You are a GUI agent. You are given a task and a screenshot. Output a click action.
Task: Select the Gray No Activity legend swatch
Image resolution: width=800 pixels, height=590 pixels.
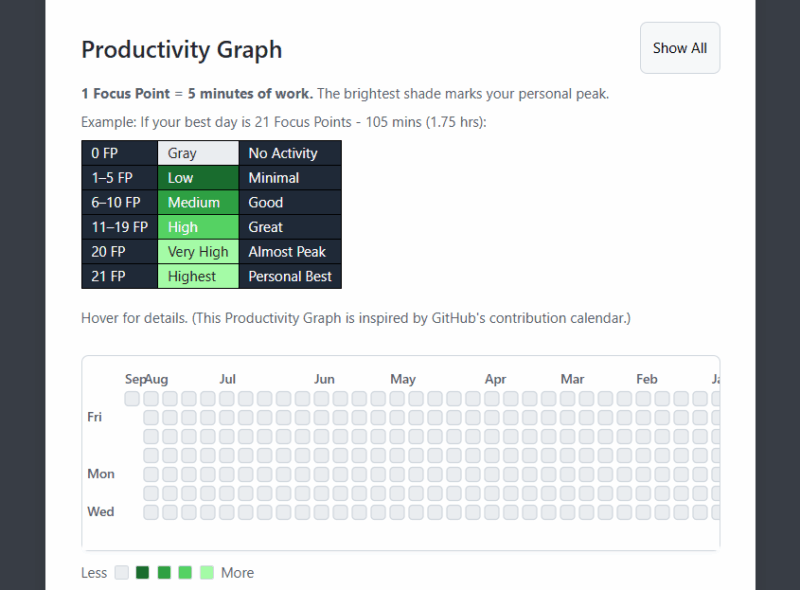pyautogui.click(x=198, y=153)
